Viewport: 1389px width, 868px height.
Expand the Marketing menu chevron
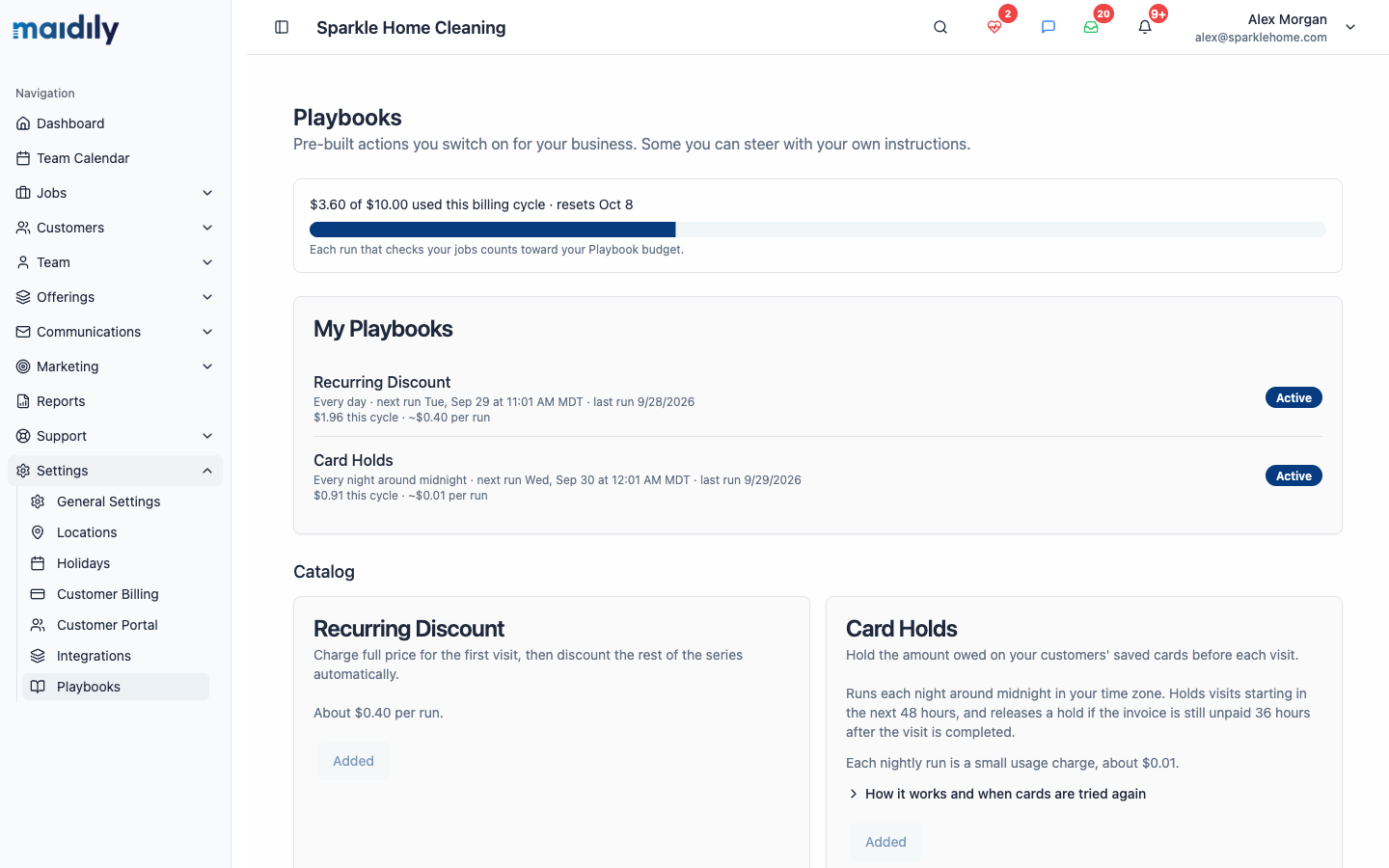pos(207,366)
